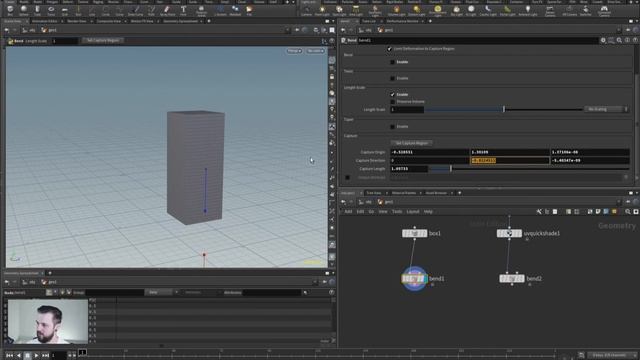This screenshot has width=640, height=360.
Task: Toggle the Preserve Volume checkbox
Action: (392, 102)
